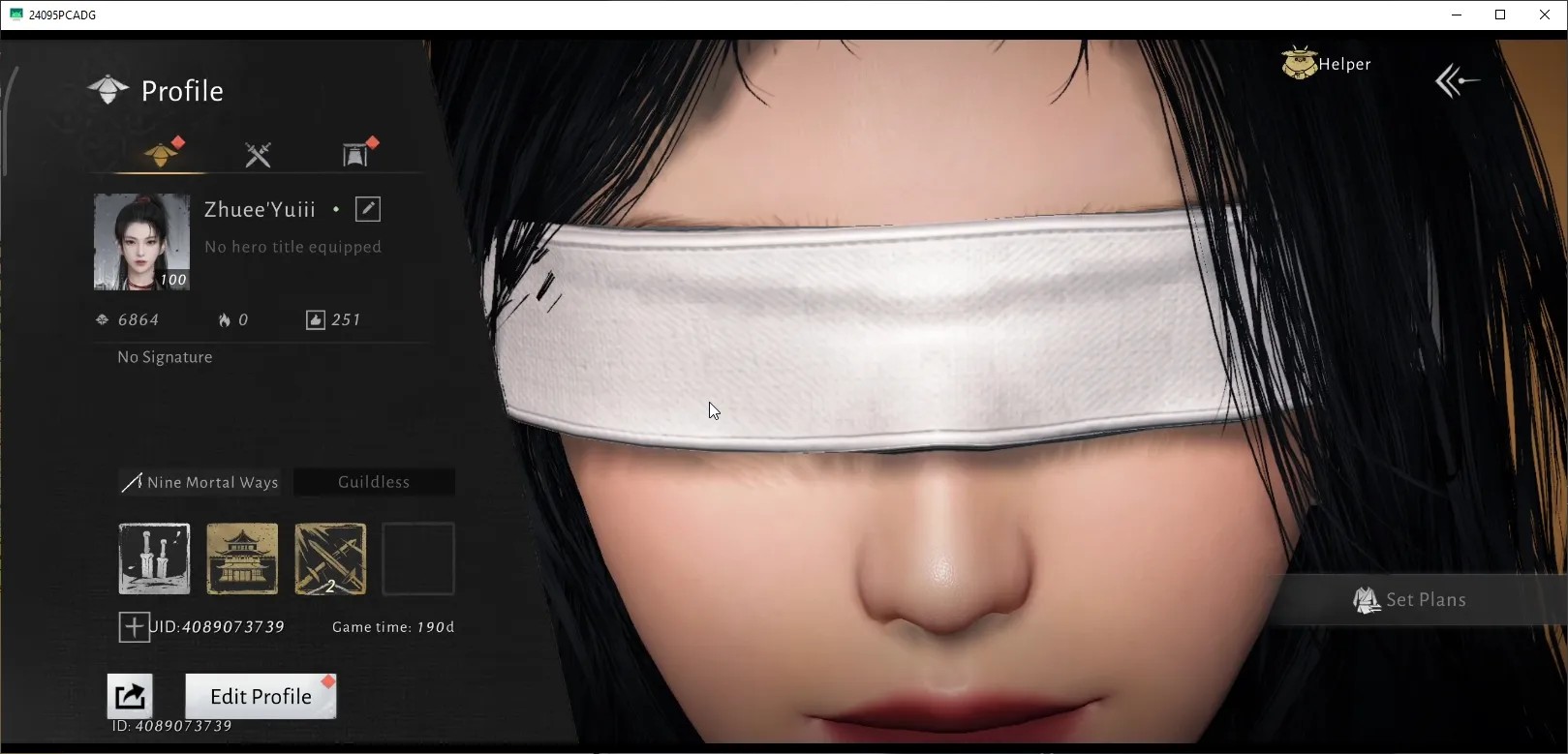Click the Nine Mortal Ways label

coord(200,482)
